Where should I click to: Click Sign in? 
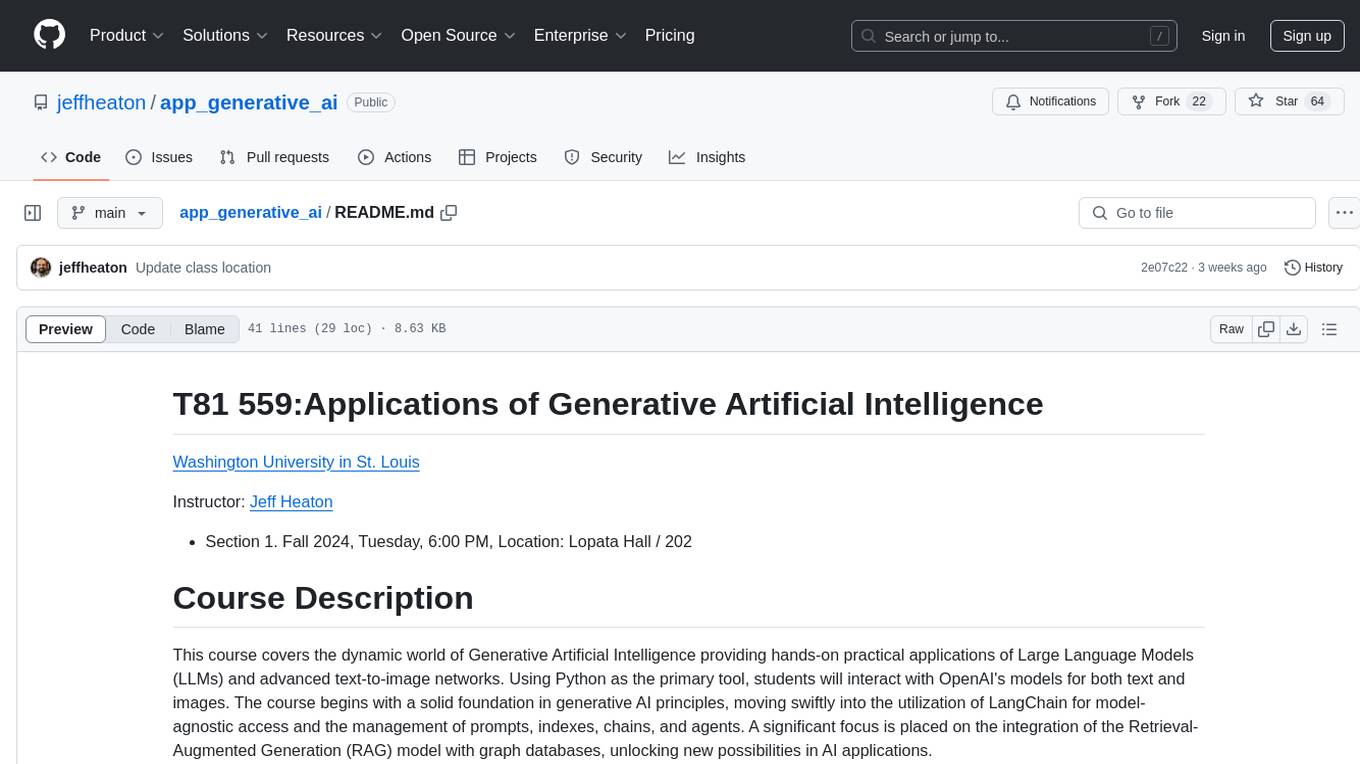coord(1223,36)
